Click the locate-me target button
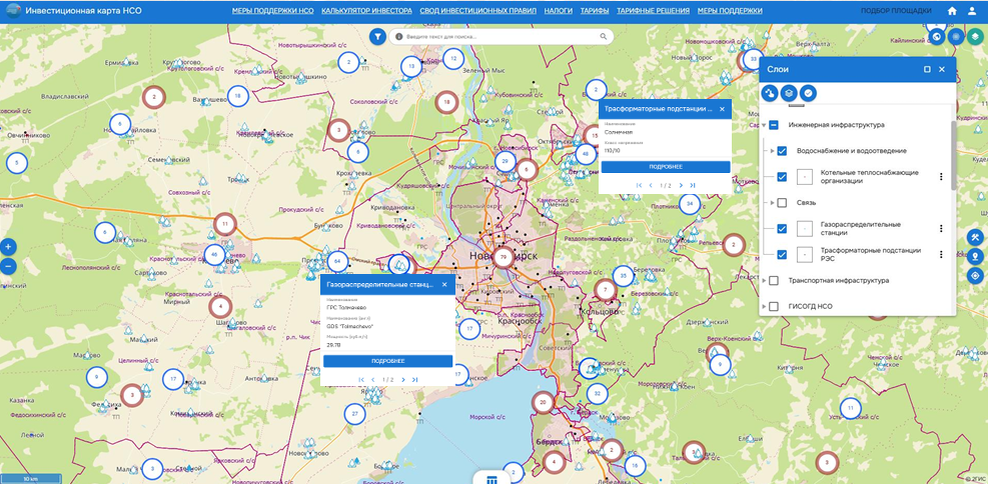This screenshot has height=484, width=988. [x=975, y=276]
